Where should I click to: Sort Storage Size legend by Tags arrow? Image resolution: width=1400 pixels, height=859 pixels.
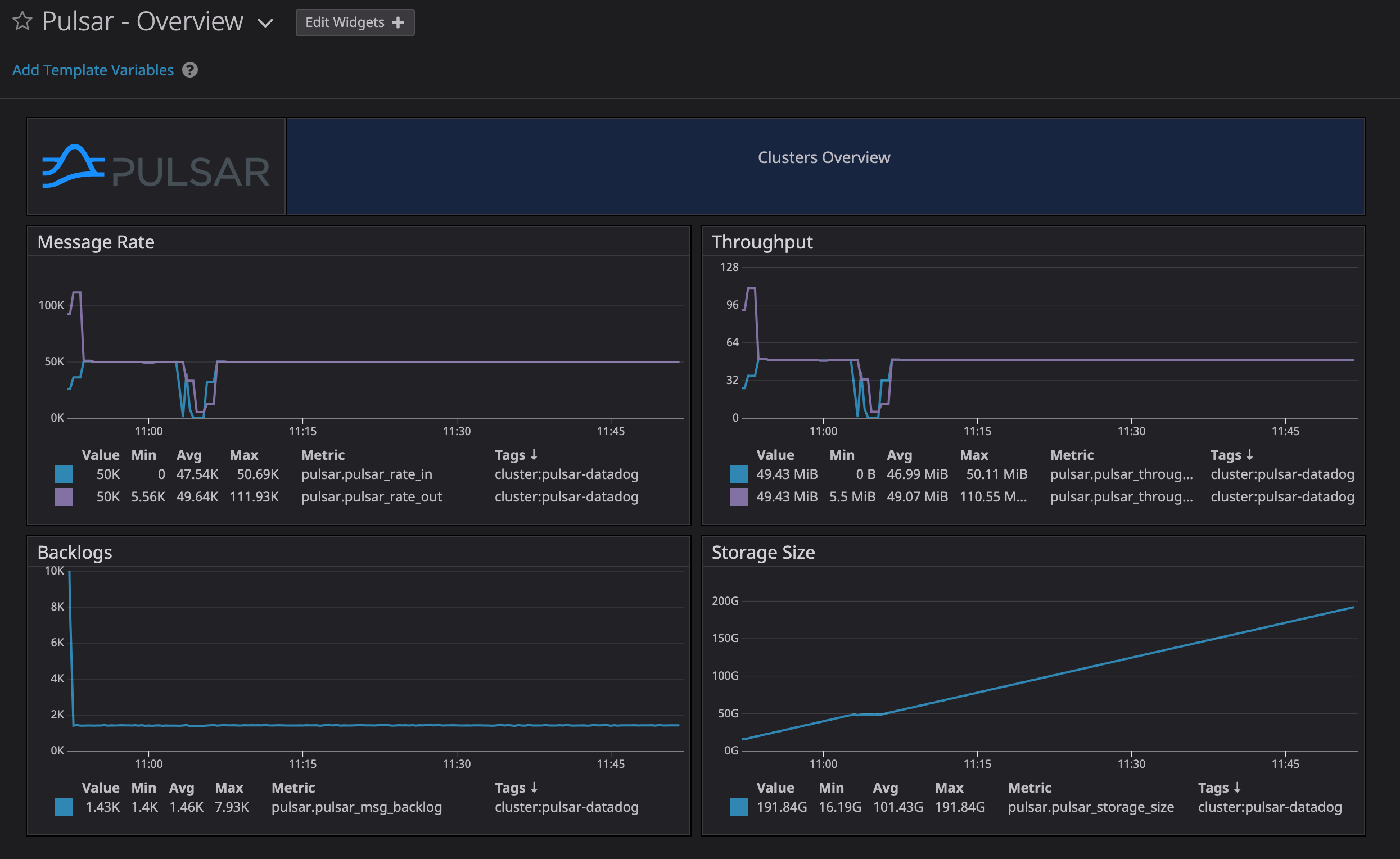click(x=1237, y=788)
